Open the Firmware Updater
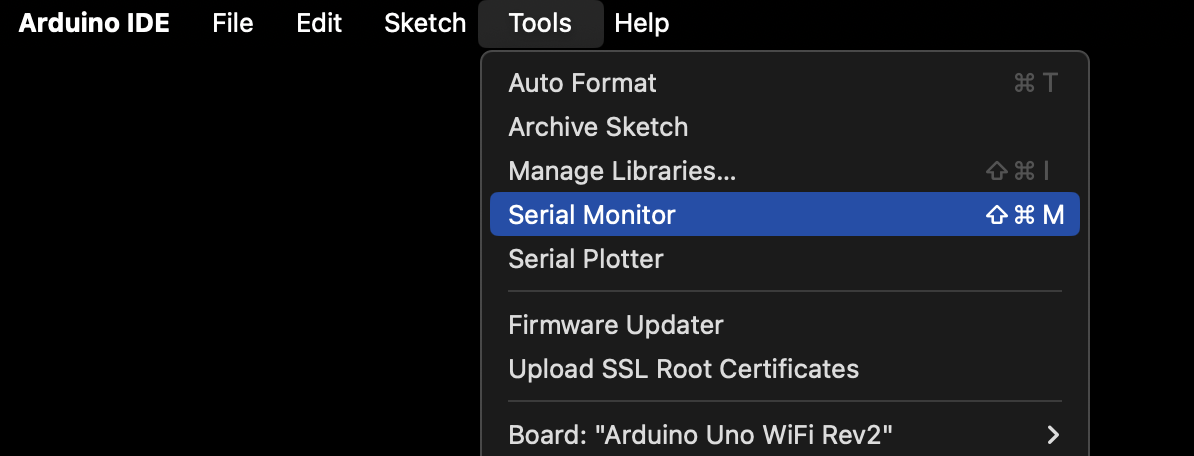The height and width of the screenshot is (456, 1194). pyautogui.click(x=784, y=325)
